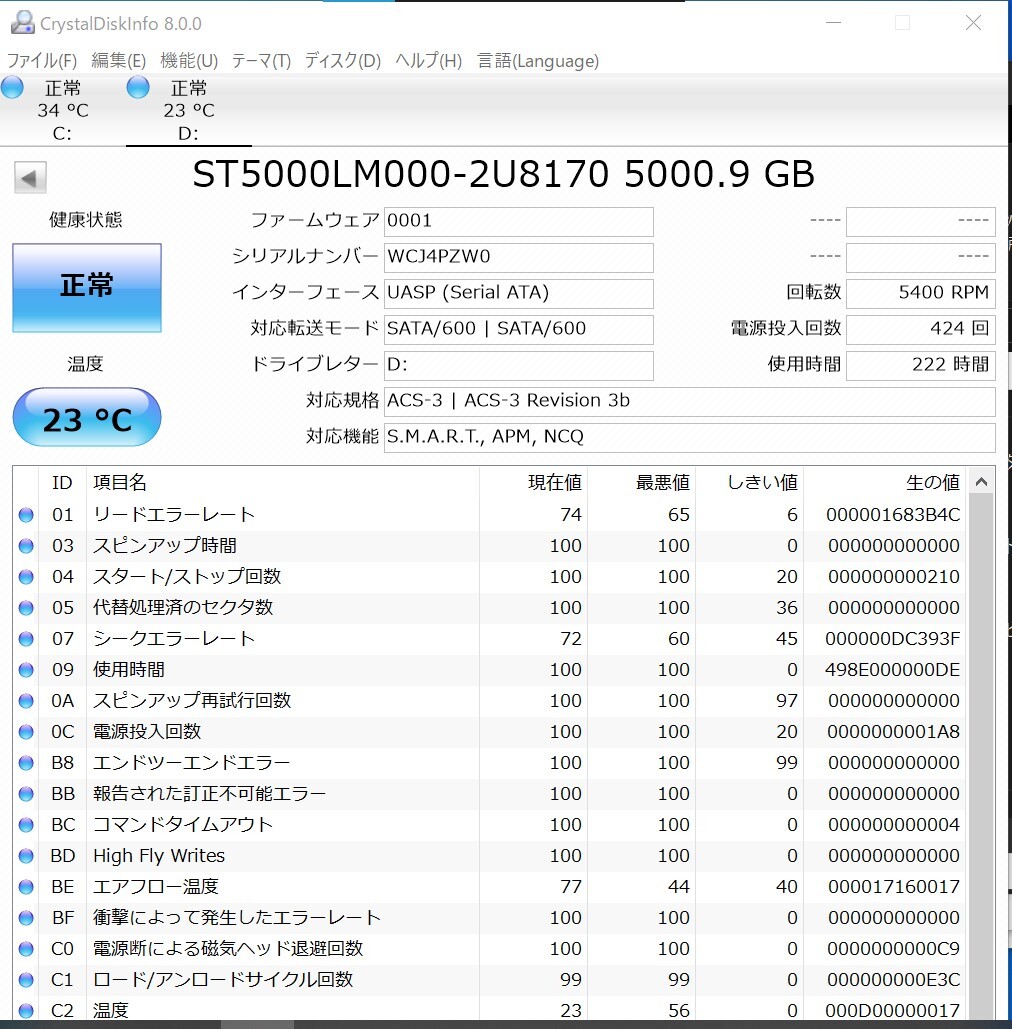Click the 生の値 column header
Image resolution: width=1012 pixels, height=1029 pixels.
click(932, 483)
